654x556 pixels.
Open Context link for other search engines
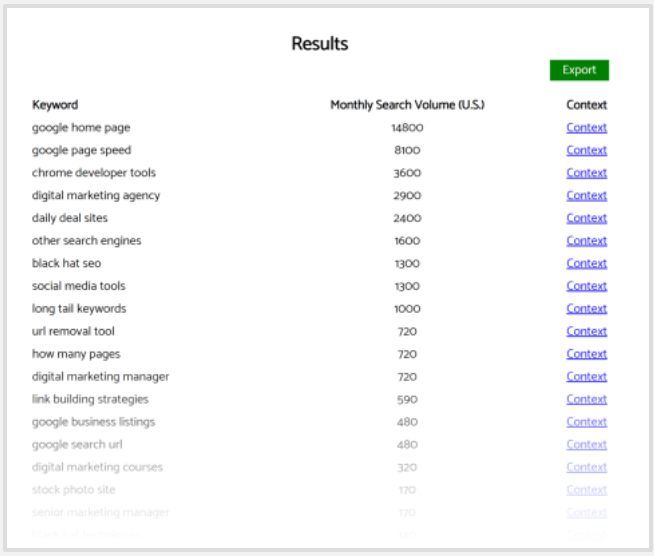(x=586, y=241)
